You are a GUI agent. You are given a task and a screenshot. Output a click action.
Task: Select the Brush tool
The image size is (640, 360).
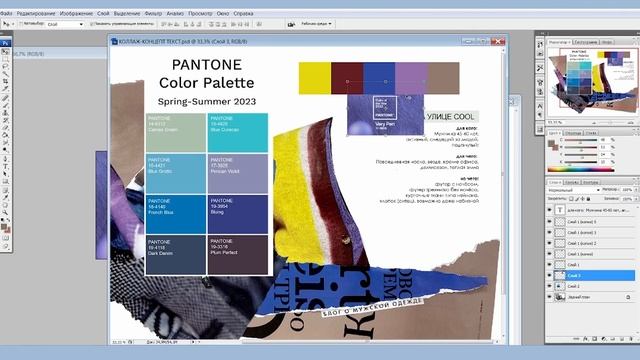coord(5,105)
